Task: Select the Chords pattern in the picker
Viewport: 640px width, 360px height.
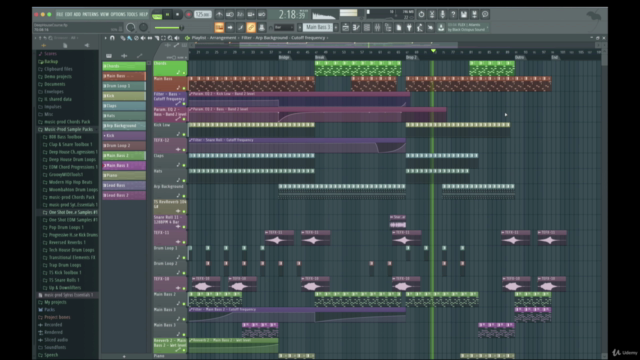Action: 124,66
